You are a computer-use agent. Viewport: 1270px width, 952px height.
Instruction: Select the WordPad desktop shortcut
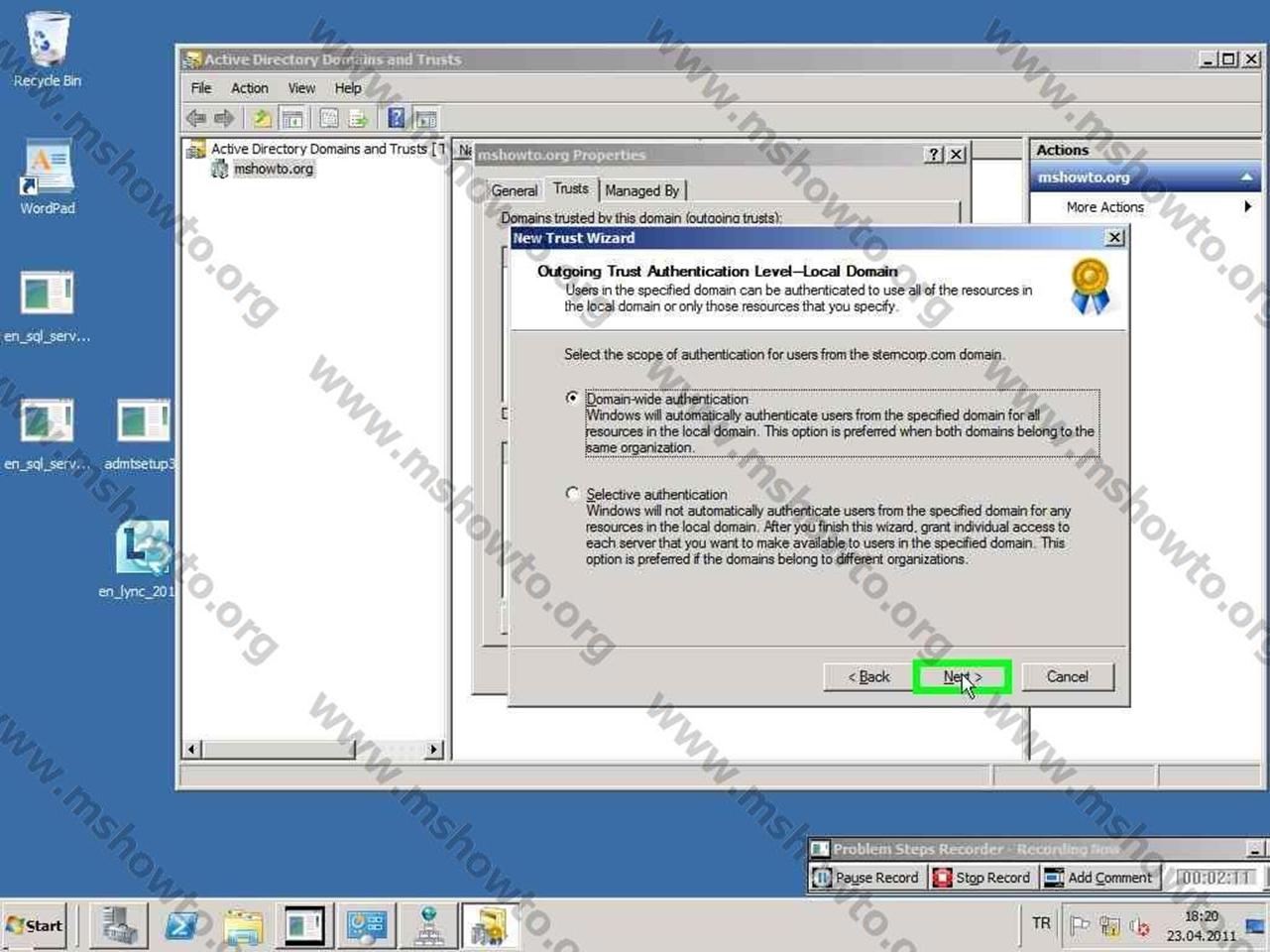[x=47, y=177]
